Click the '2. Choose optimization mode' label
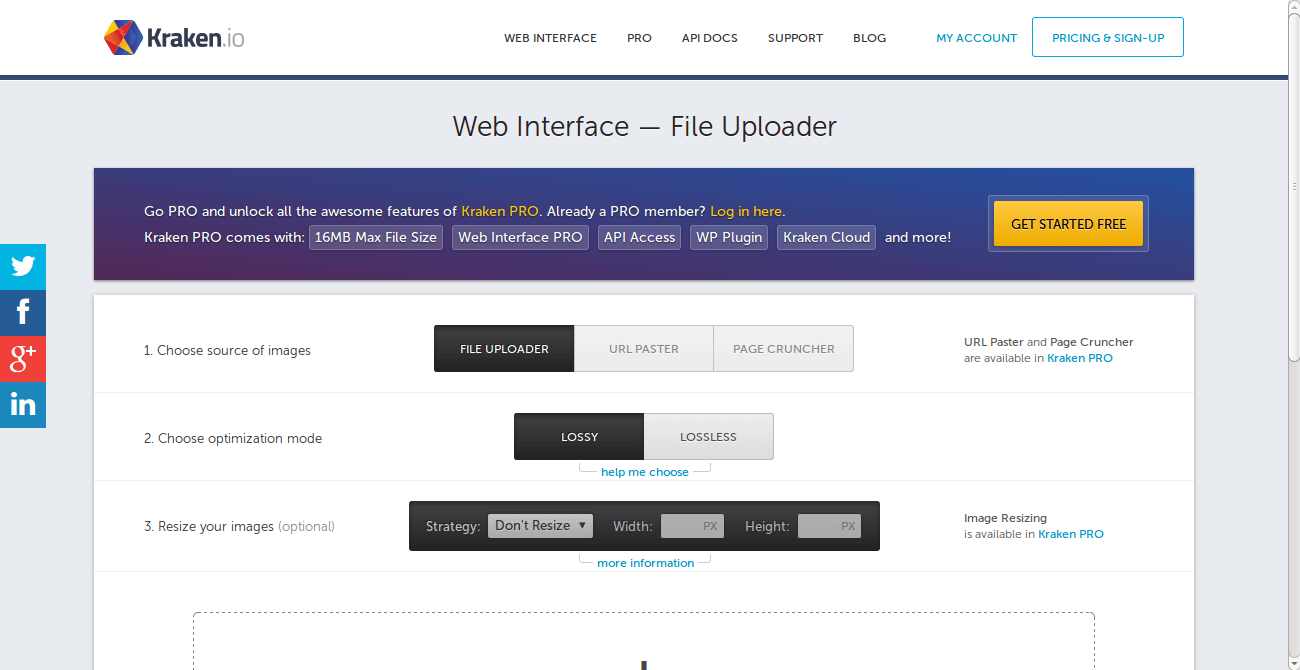The width and height of the screenshot is (1300, 670). click(x=233, y=439)
